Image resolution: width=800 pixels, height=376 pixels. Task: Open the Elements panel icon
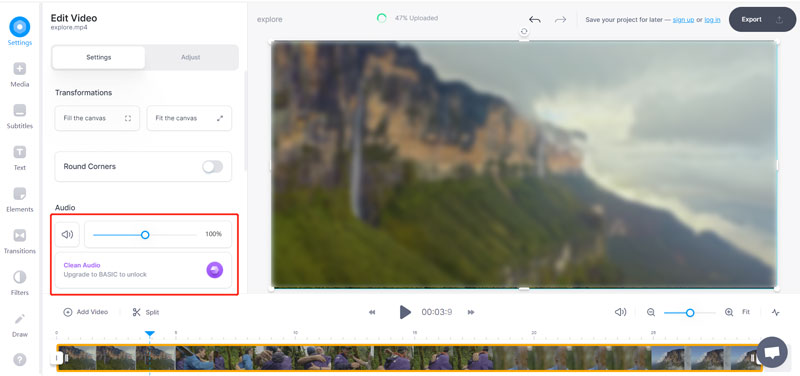pyautogui.click(x=19, y=194)
